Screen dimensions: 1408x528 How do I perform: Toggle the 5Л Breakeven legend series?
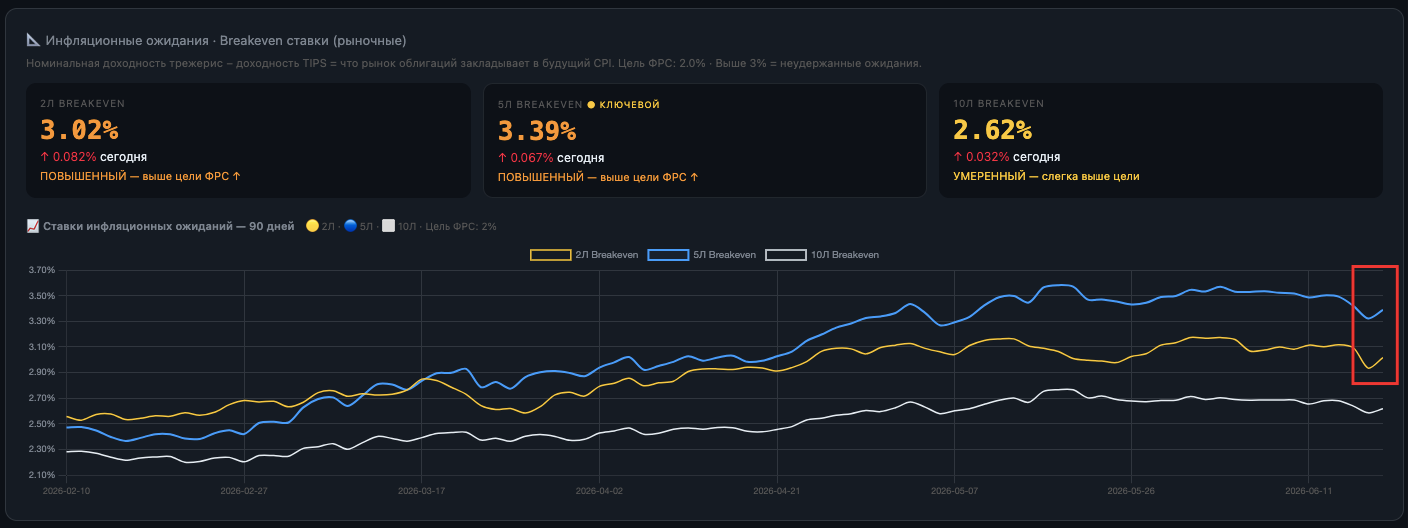pos(702,255)
